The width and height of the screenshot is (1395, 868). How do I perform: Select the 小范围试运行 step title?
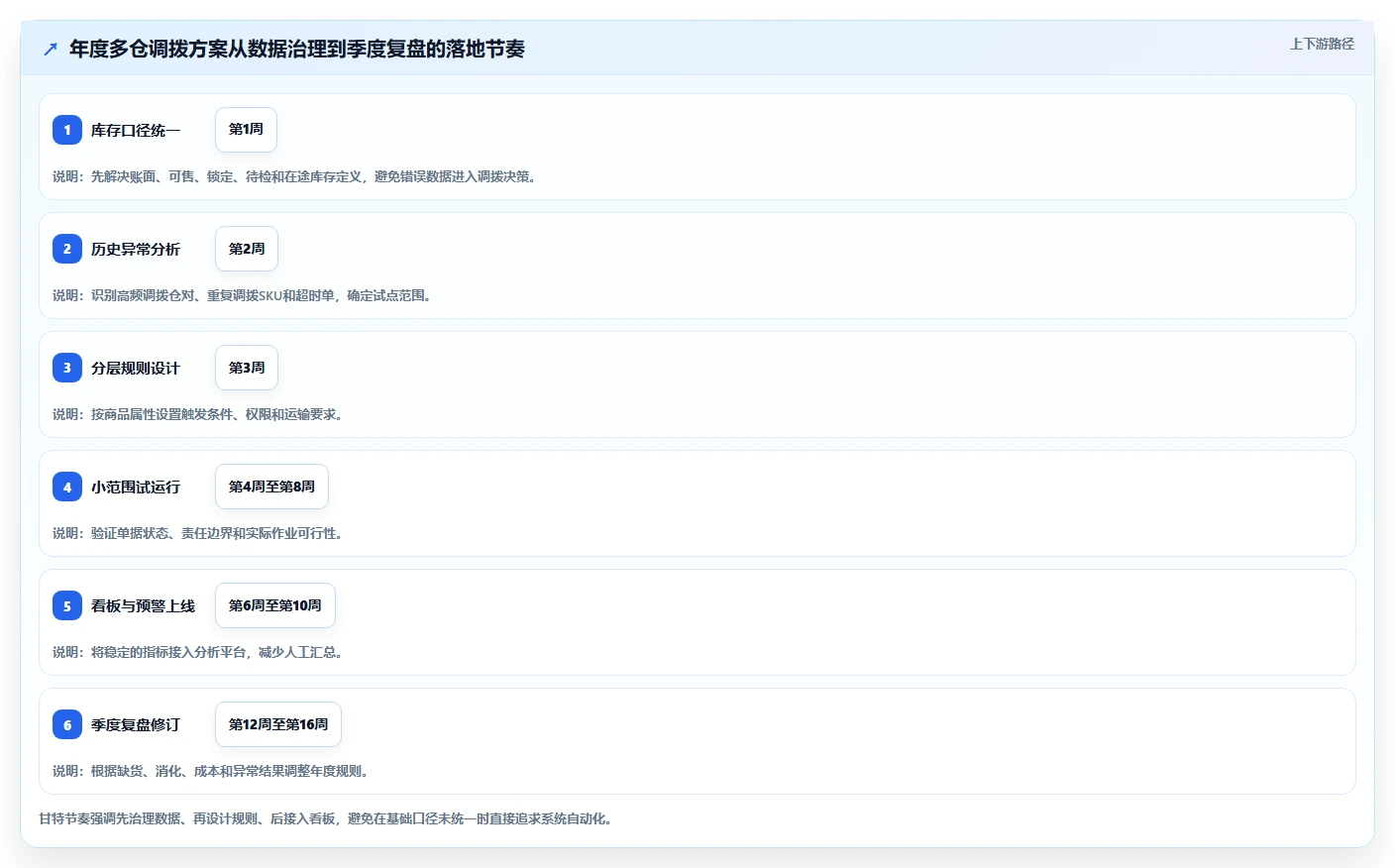tap(136, 487)
